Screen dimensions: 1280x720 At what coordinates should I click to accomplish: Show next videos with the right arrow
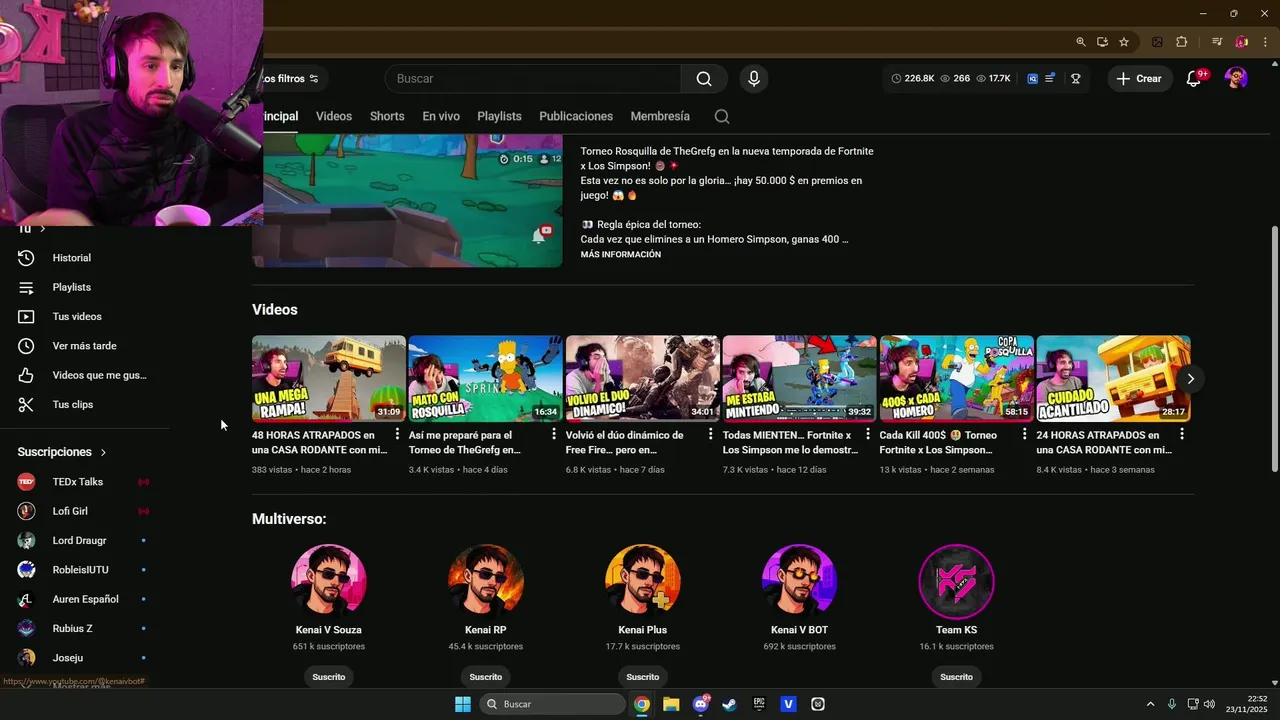click(x=1190, y=379)
